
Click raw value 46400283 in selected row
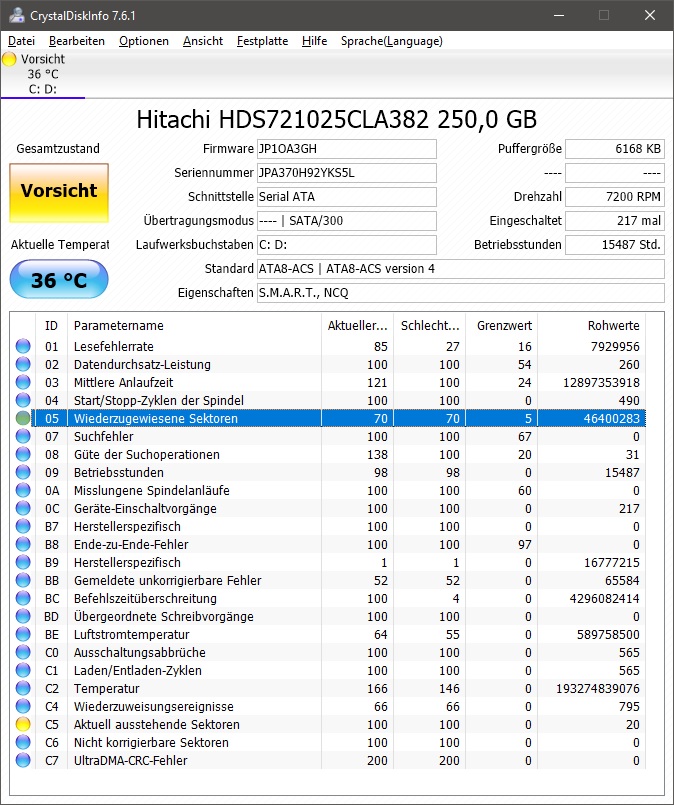pyautogui.click(x=611, y=418)
